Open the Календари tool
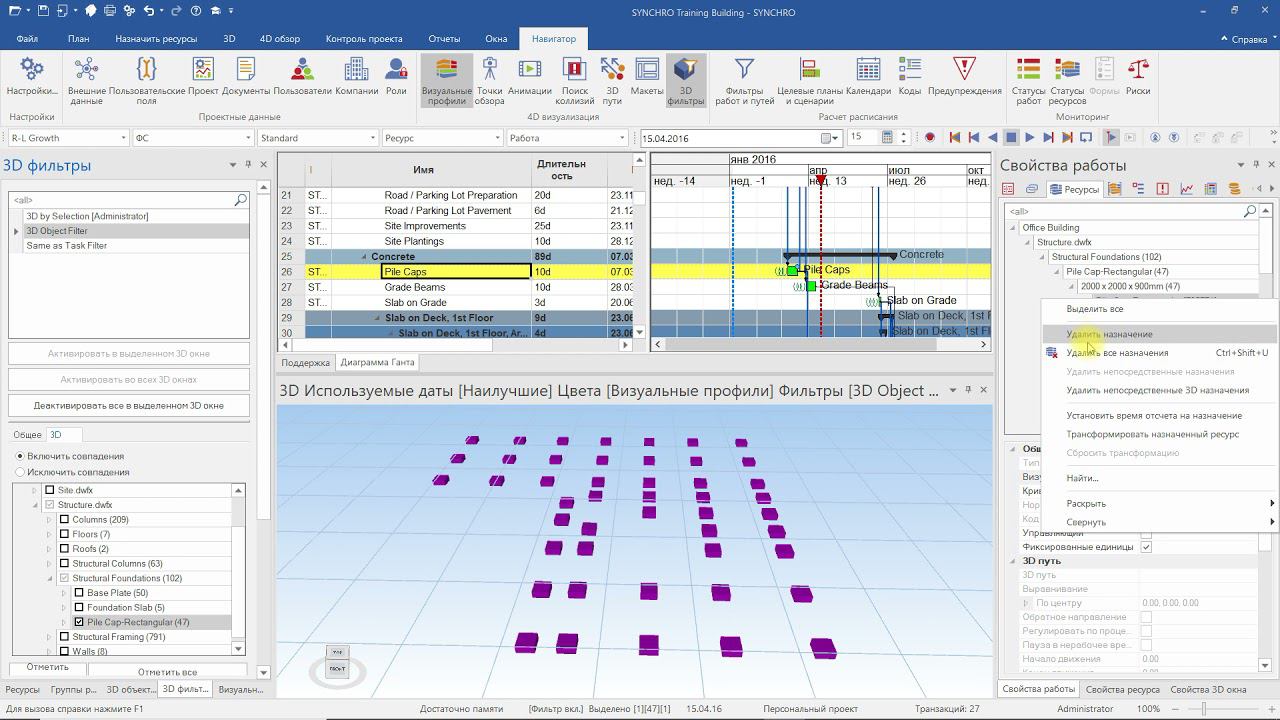Screen dimensions: 1280x720 pos(868,77)
